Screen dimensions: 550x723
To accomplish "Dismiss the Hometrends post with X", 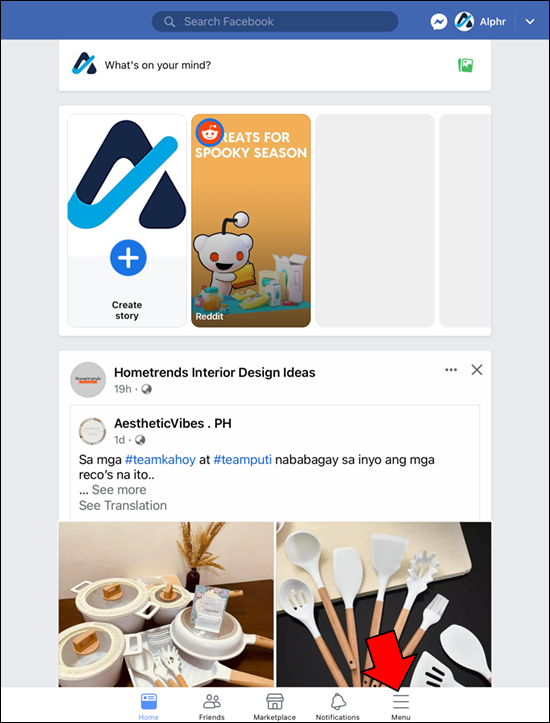I will 477,370.
